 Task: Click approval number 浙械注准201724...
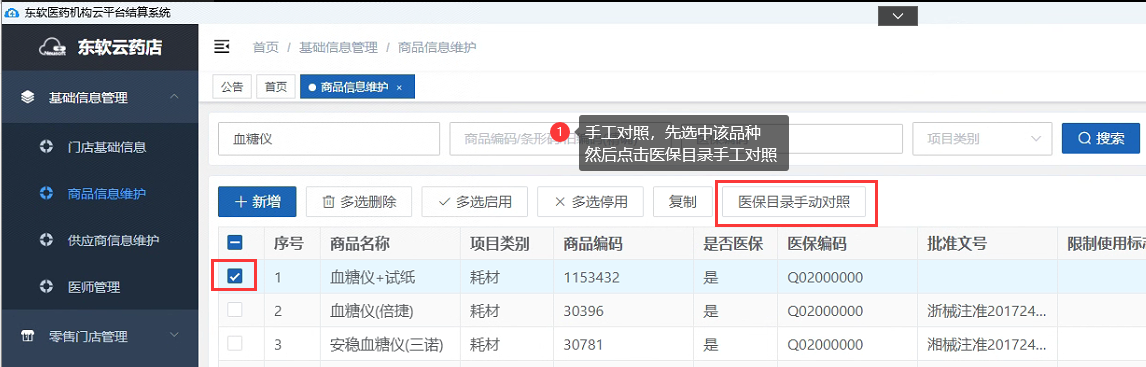986,311
